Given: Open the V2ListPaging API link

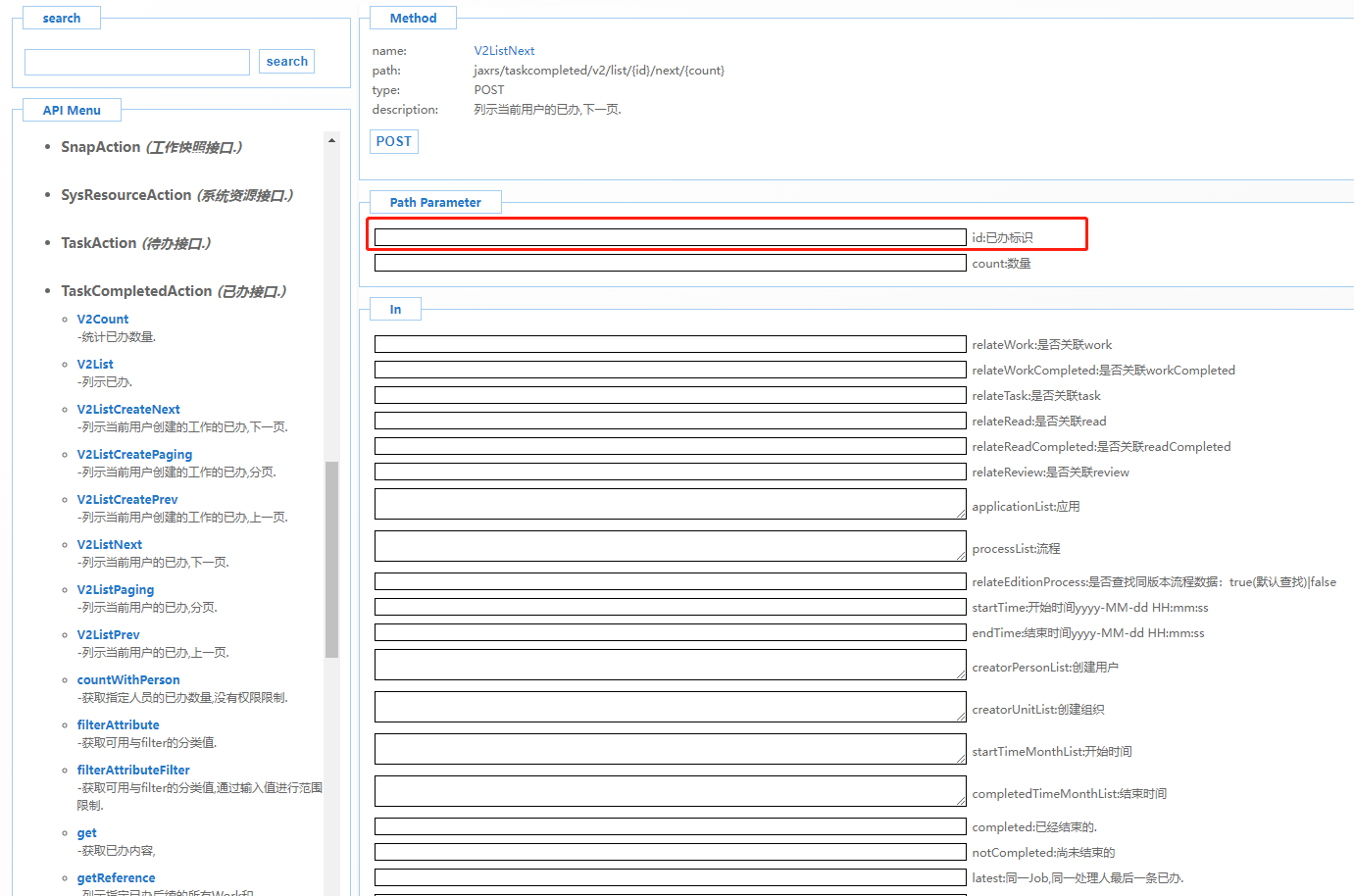Looking at the screenshot, I should [116, 590].
